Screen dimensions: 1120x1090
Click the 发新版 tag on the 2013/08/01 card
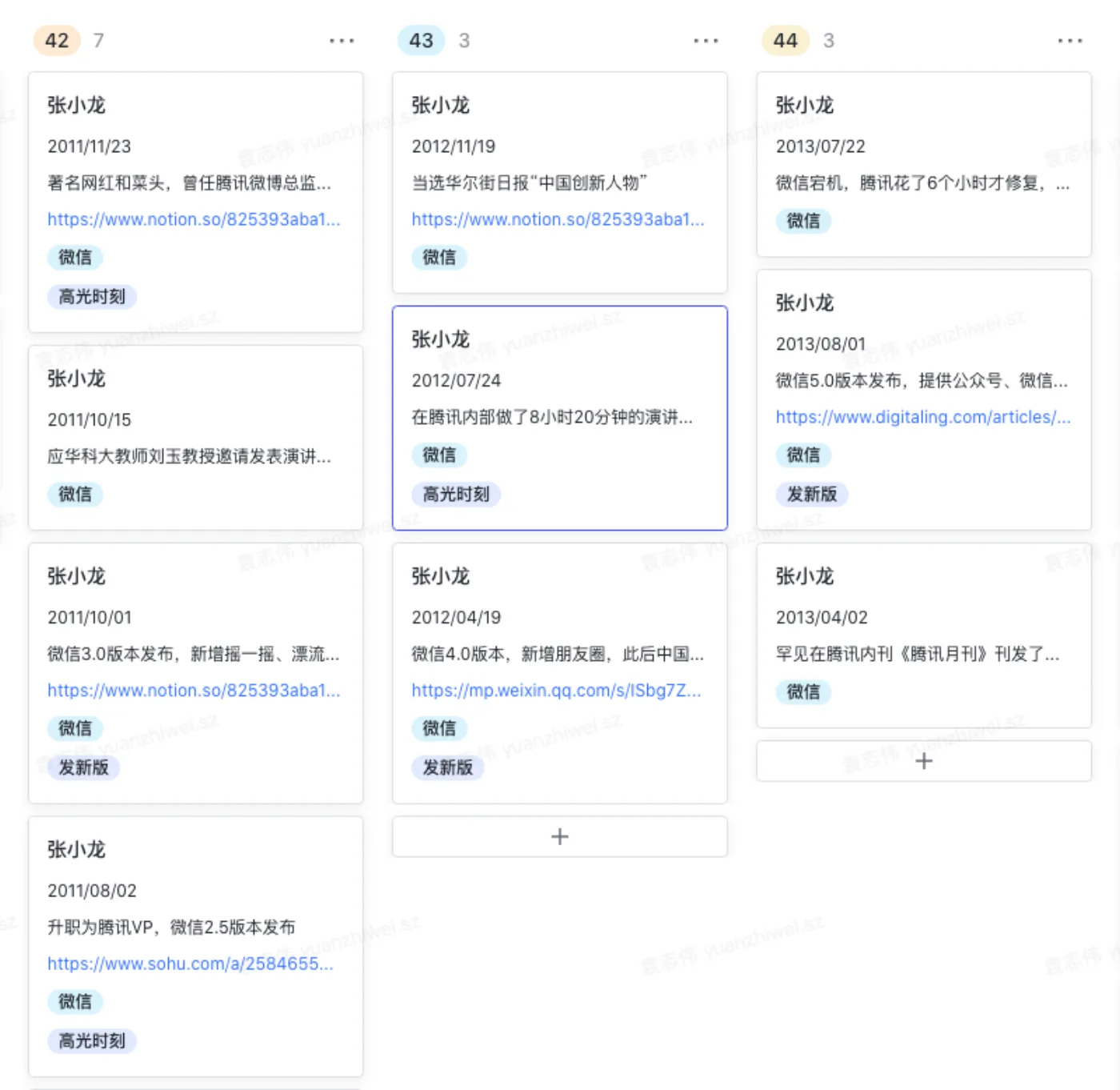811,495
